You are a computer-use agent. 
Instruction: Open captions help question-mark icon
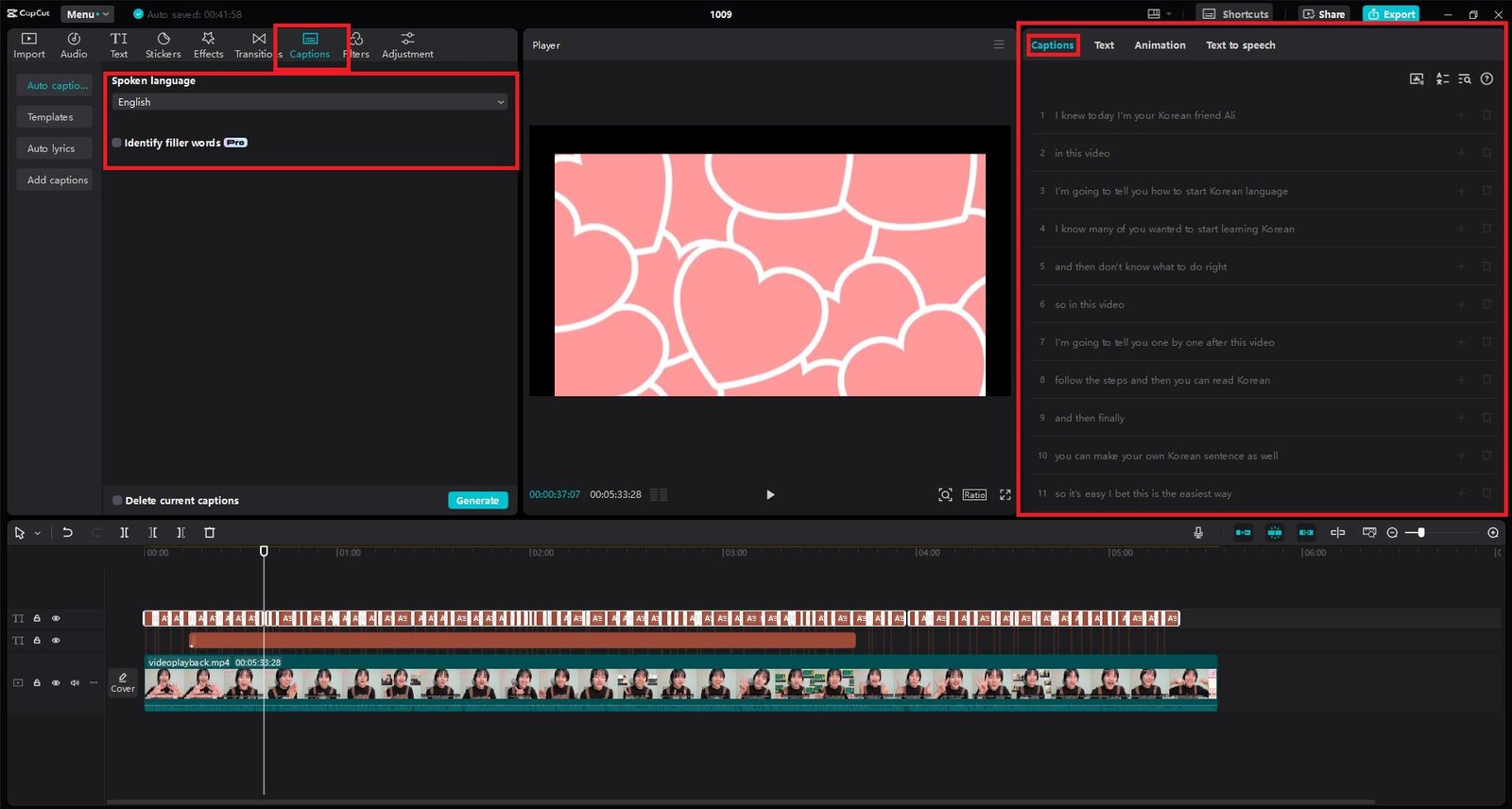coord(1486,79)
